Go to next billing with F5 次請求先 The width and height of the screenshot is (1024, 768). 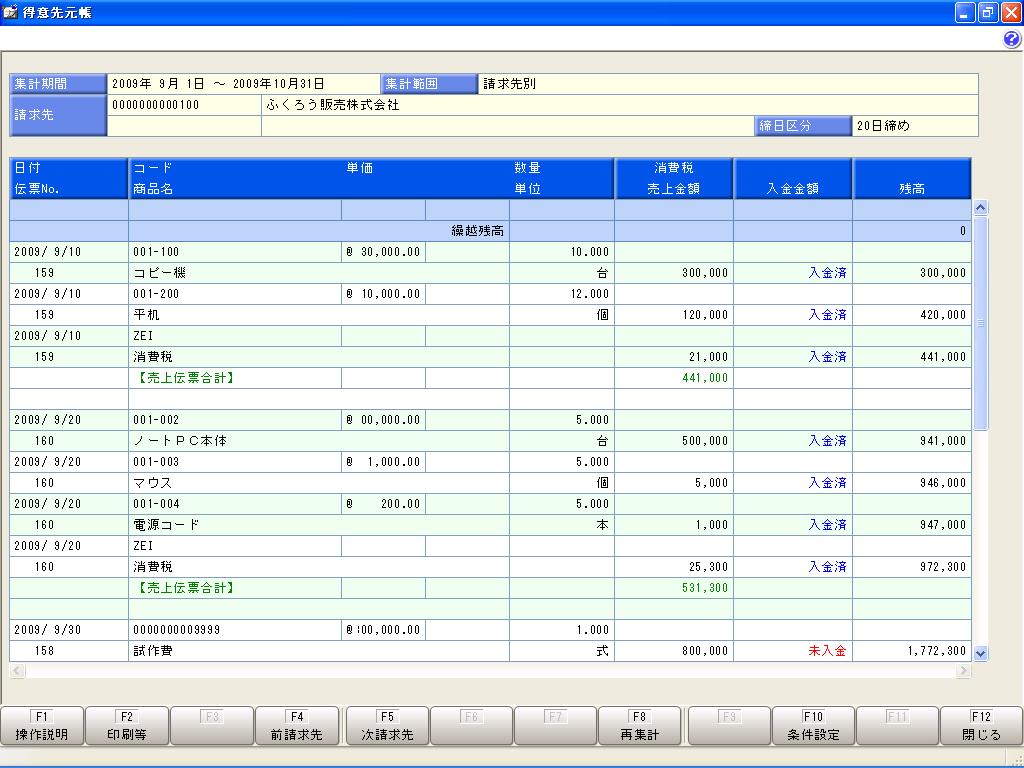point(387,726)
